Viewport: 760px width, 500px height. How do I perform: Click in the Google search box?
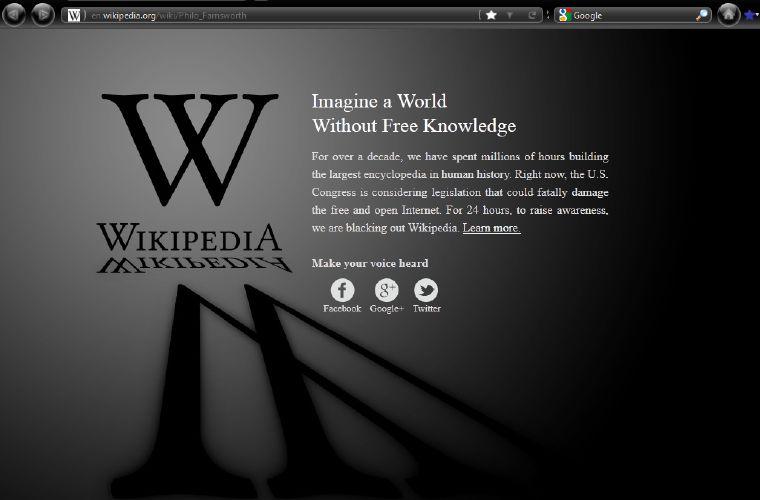coord(630,15)
